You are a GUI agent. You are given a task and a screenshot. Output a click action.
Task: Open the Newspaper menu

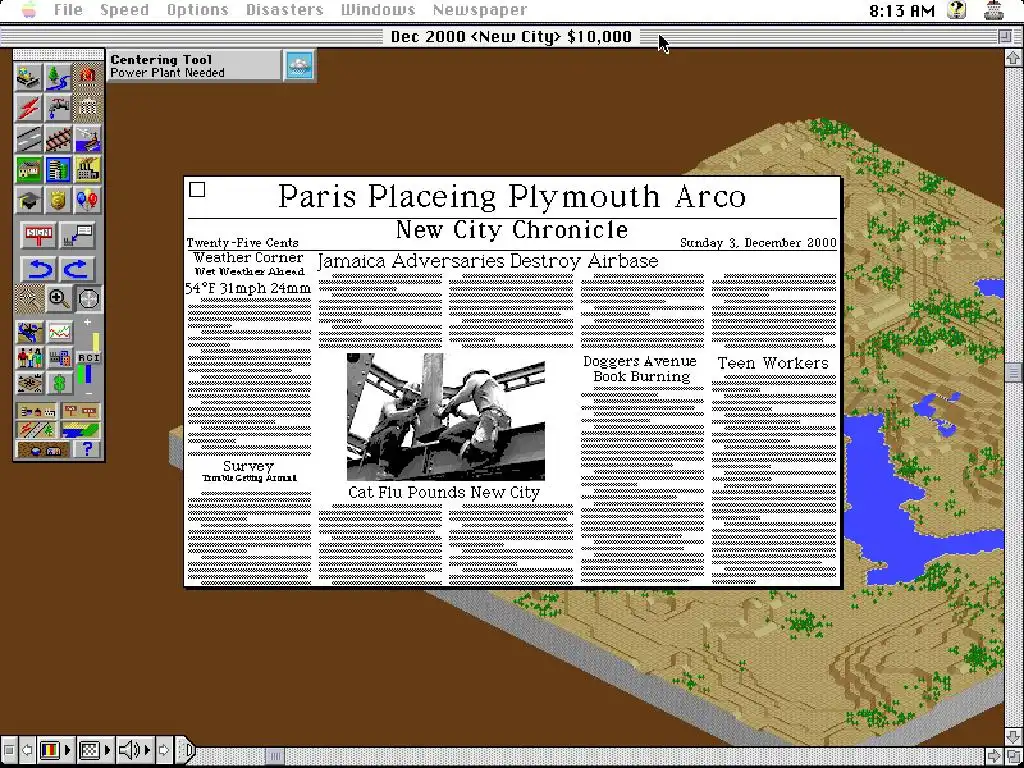tap(480, 10)
